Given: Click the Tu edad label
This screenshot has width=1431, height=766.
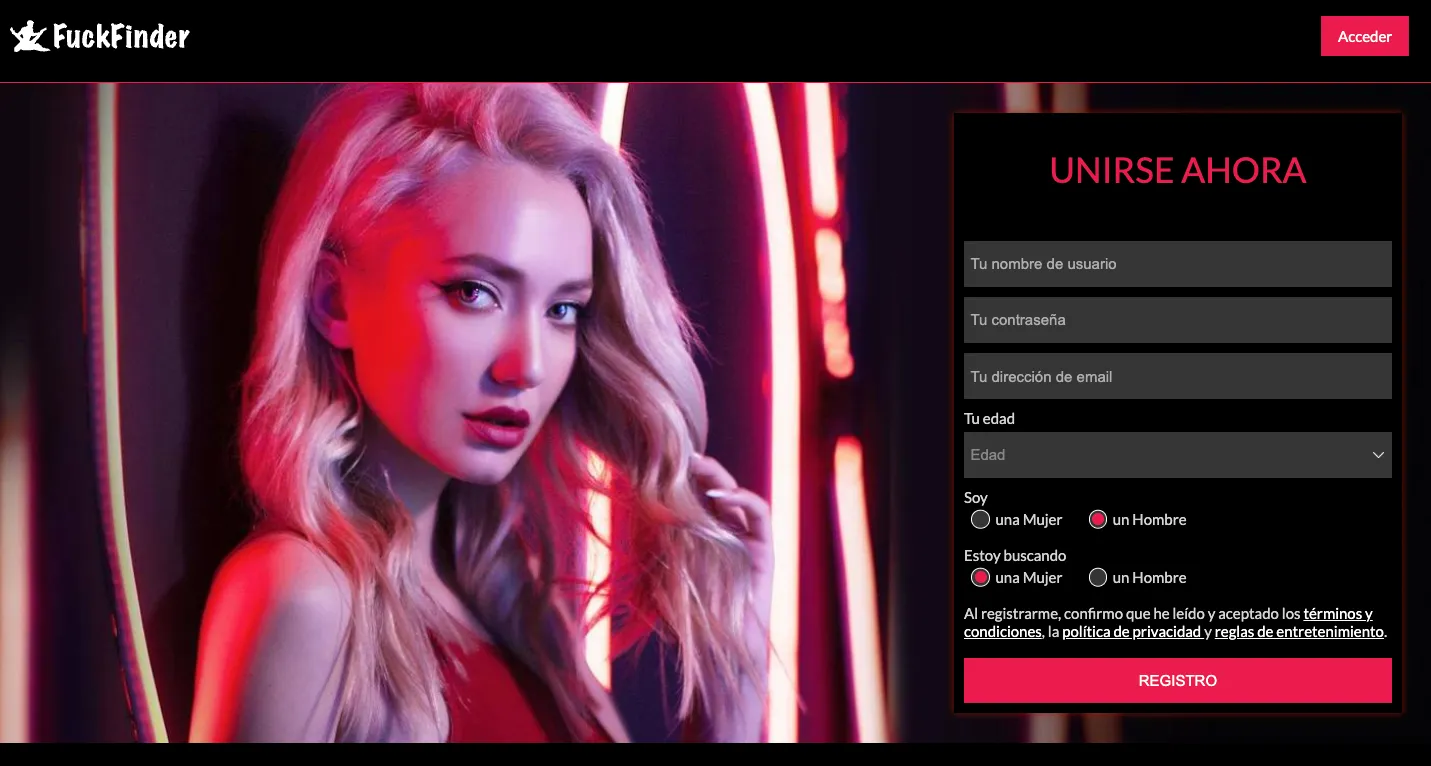Looking at the screenshot, I should [x=989, y=419].
